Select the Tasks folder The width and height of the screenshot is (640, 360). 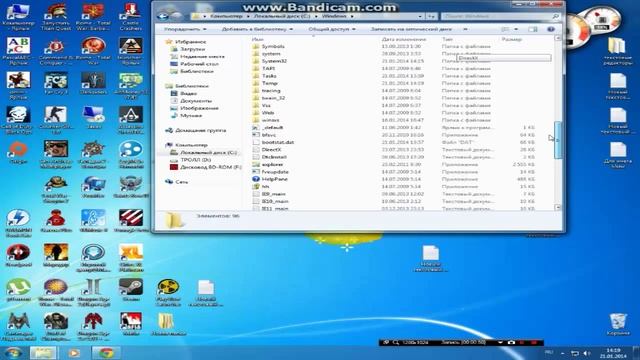269,76
